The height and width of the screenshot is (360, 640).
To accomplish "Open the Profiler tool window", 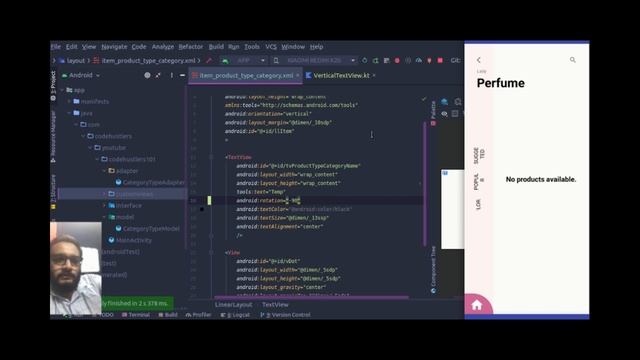I will pyautogui.click(x=198, y=315).
